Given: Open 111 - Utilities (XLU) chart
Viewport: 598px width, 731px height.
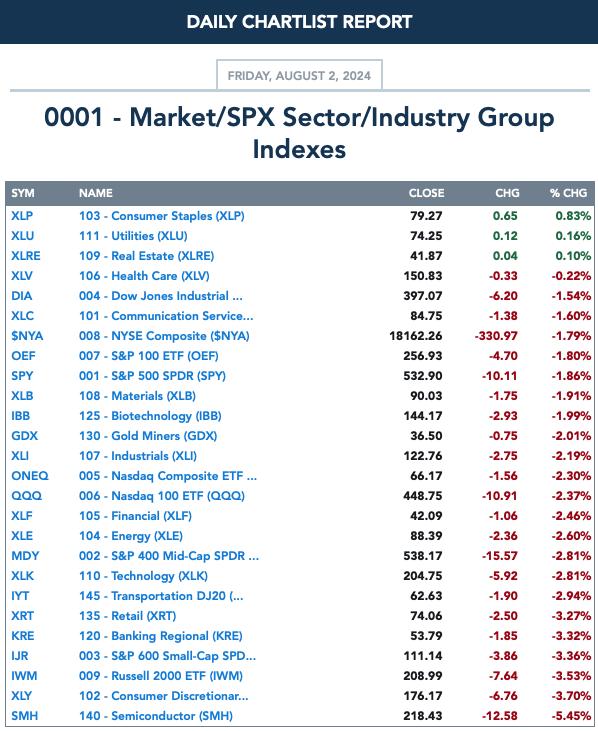Looking at the screenshot, I should point(133,236).
